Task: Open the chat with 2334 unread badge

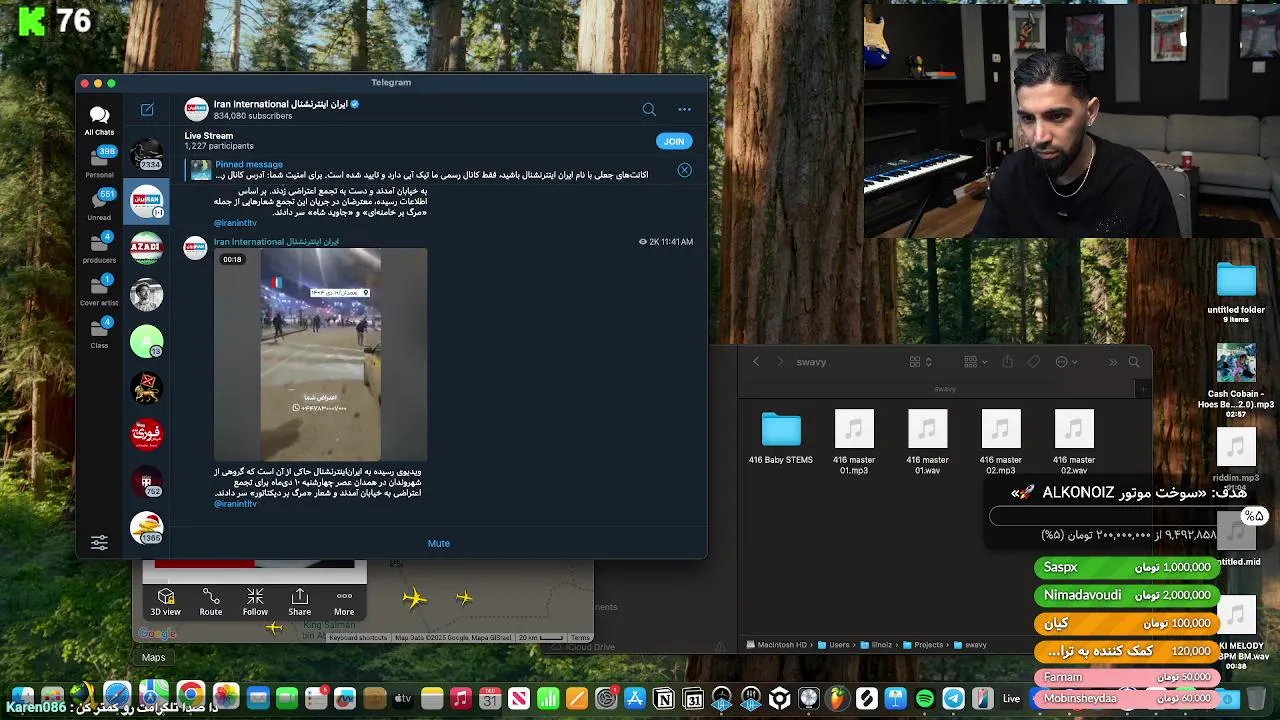Action: click(146, 155)
